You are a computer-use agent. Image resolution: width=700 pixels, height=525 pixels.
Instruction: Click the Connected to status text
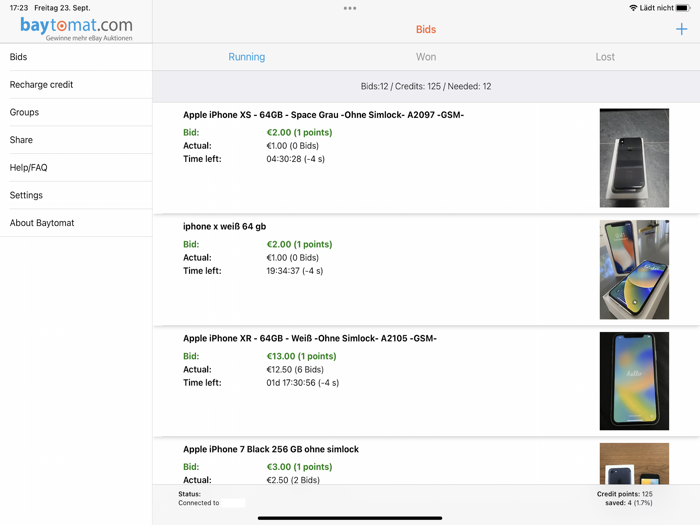tap(199, 503)
